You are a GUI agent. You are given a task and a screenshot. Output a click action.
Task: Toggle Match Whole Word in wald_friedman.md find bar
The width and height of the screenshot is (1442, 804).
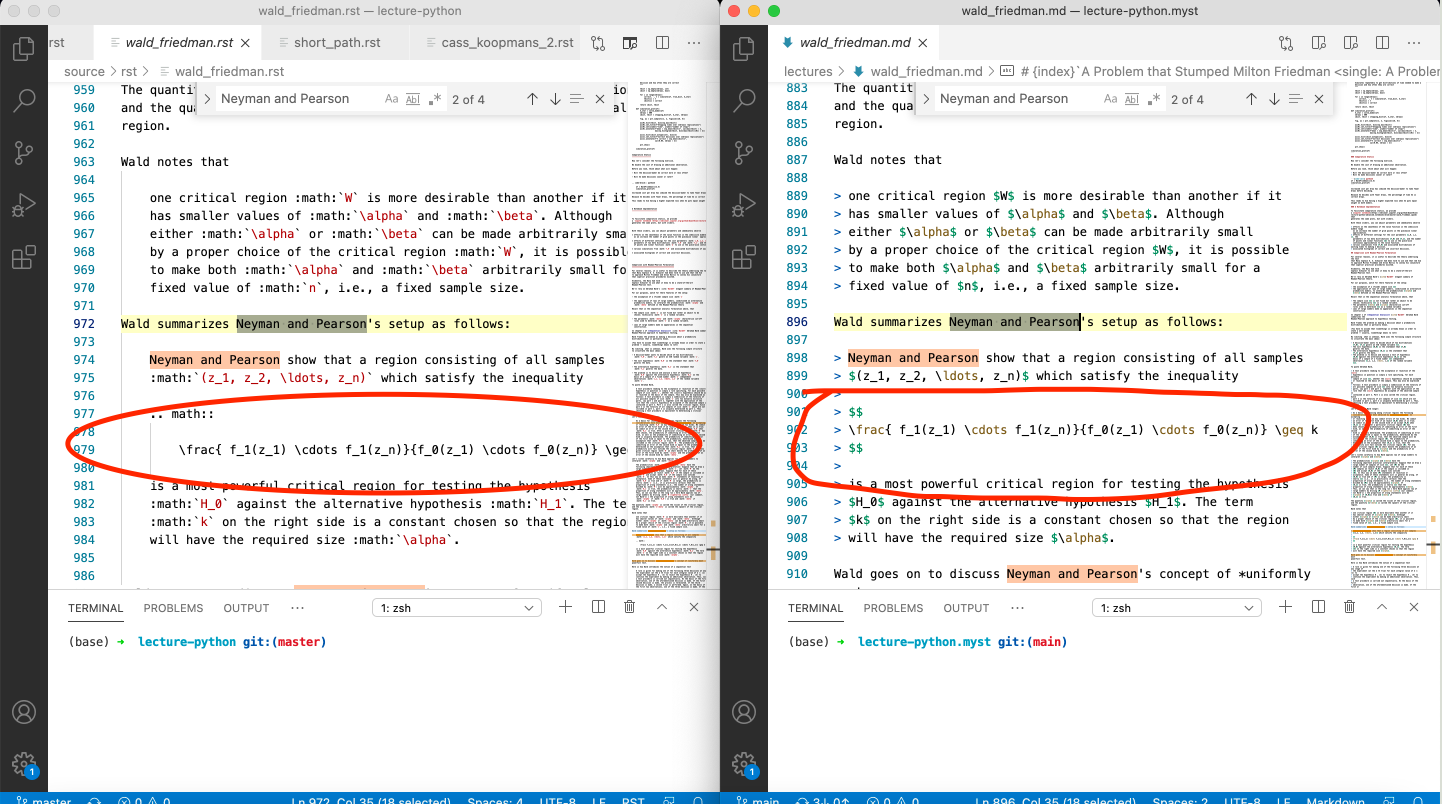(x=1132, y=99)
